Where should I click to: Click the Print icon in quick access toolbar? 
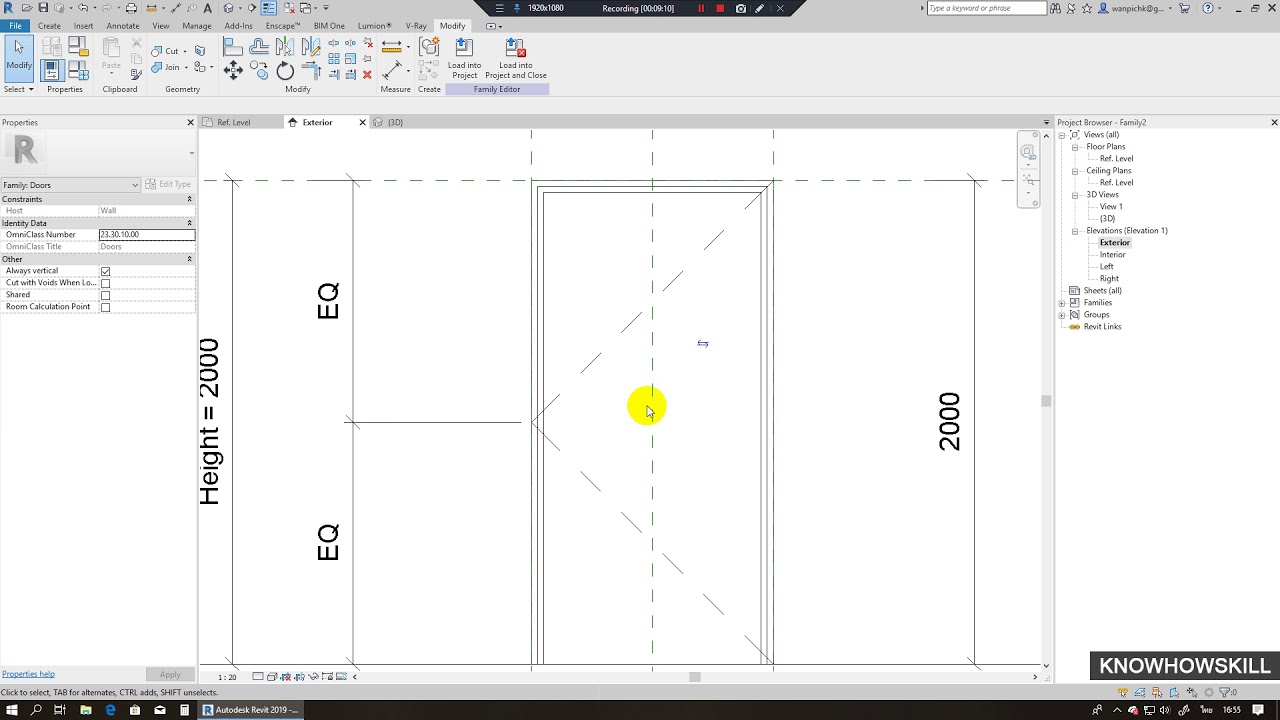coord(131,8)
